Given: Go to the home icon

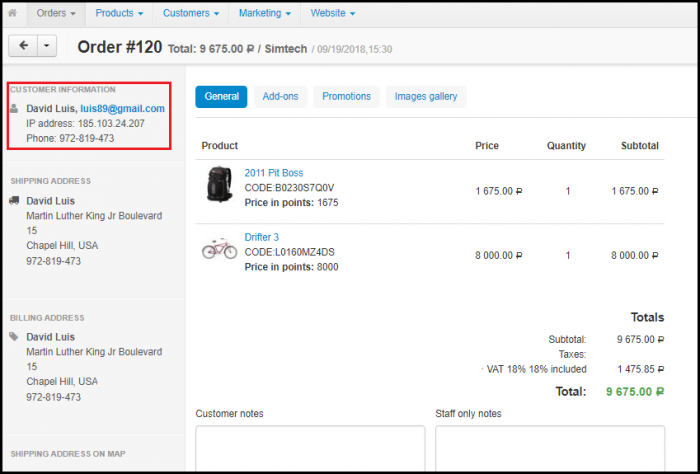Looking at the screenshot, I should (x=12, y=13).
